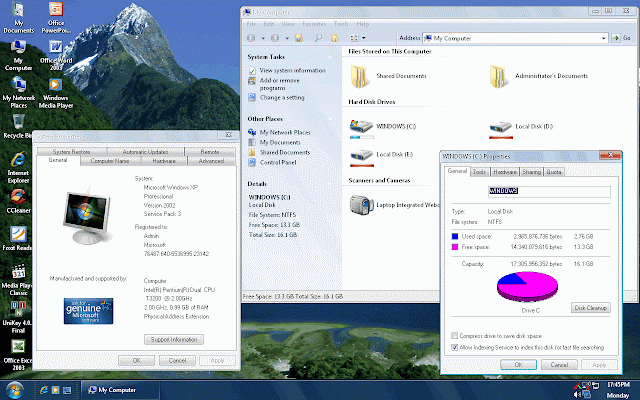Select the Laptop Integrated Webcam icon
This screenshot has width=640, height=400.
pyautogui.click(x=361, y=204)
